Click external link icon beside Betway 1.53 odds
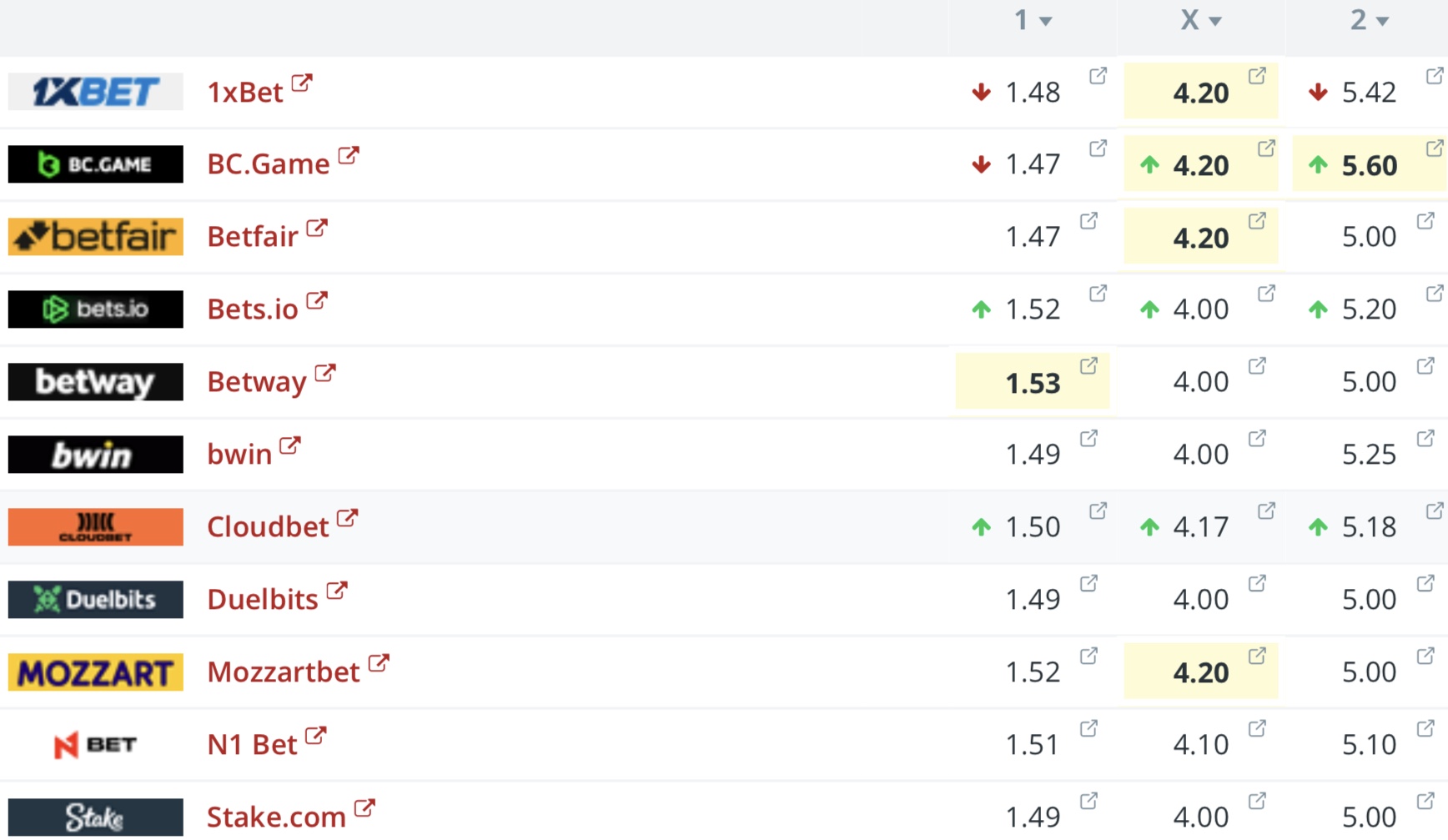 (x=1089, y=366)
